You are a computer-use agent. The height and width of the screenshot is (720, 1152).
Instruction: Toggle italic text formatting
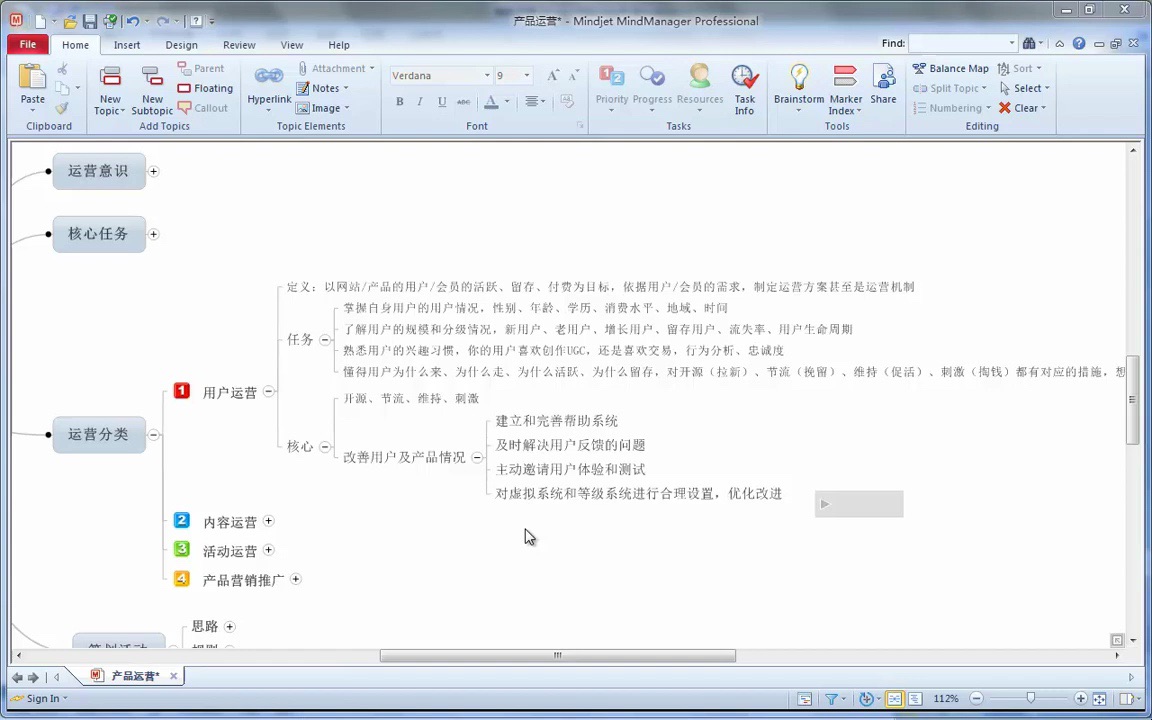pyautogui.click(x=419, y=101)
